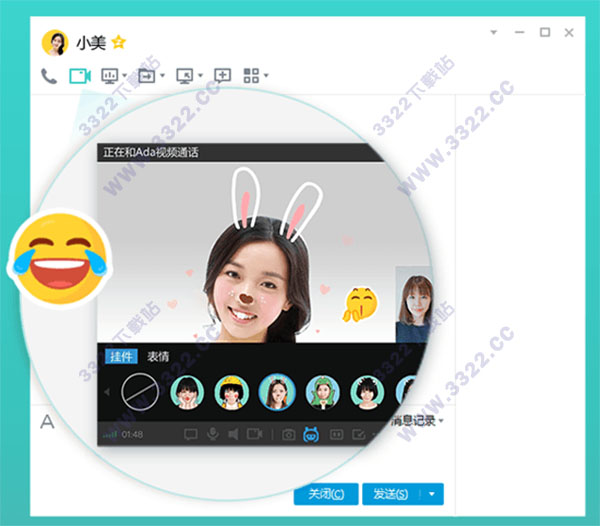The height and width of the screenshot is (526, 600).
Task: Open the apps grid icon
Action: (x=251, y=75)
